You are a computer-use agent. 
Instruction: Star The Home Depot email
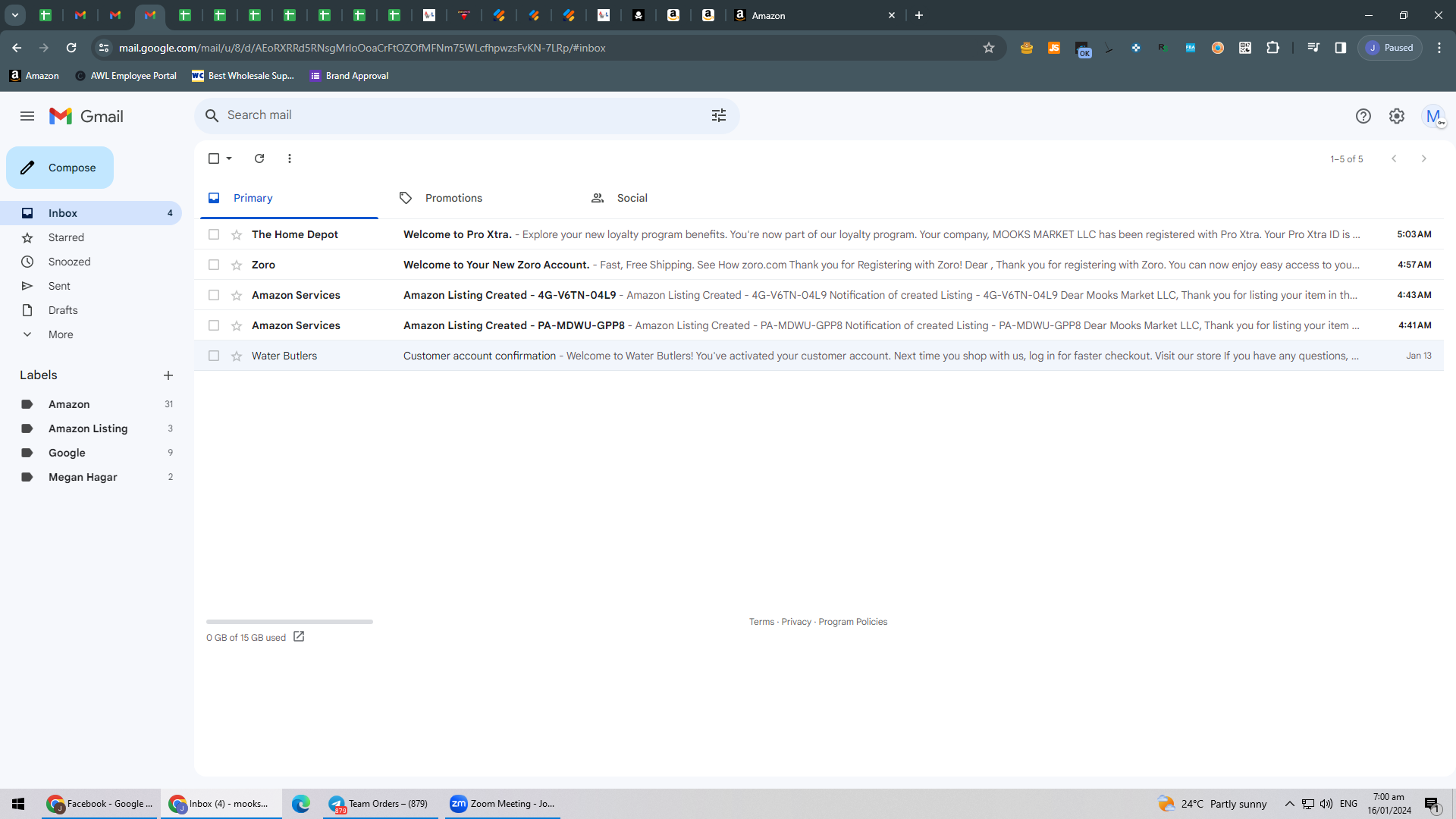pyautogui.click(x=237, y=234)
